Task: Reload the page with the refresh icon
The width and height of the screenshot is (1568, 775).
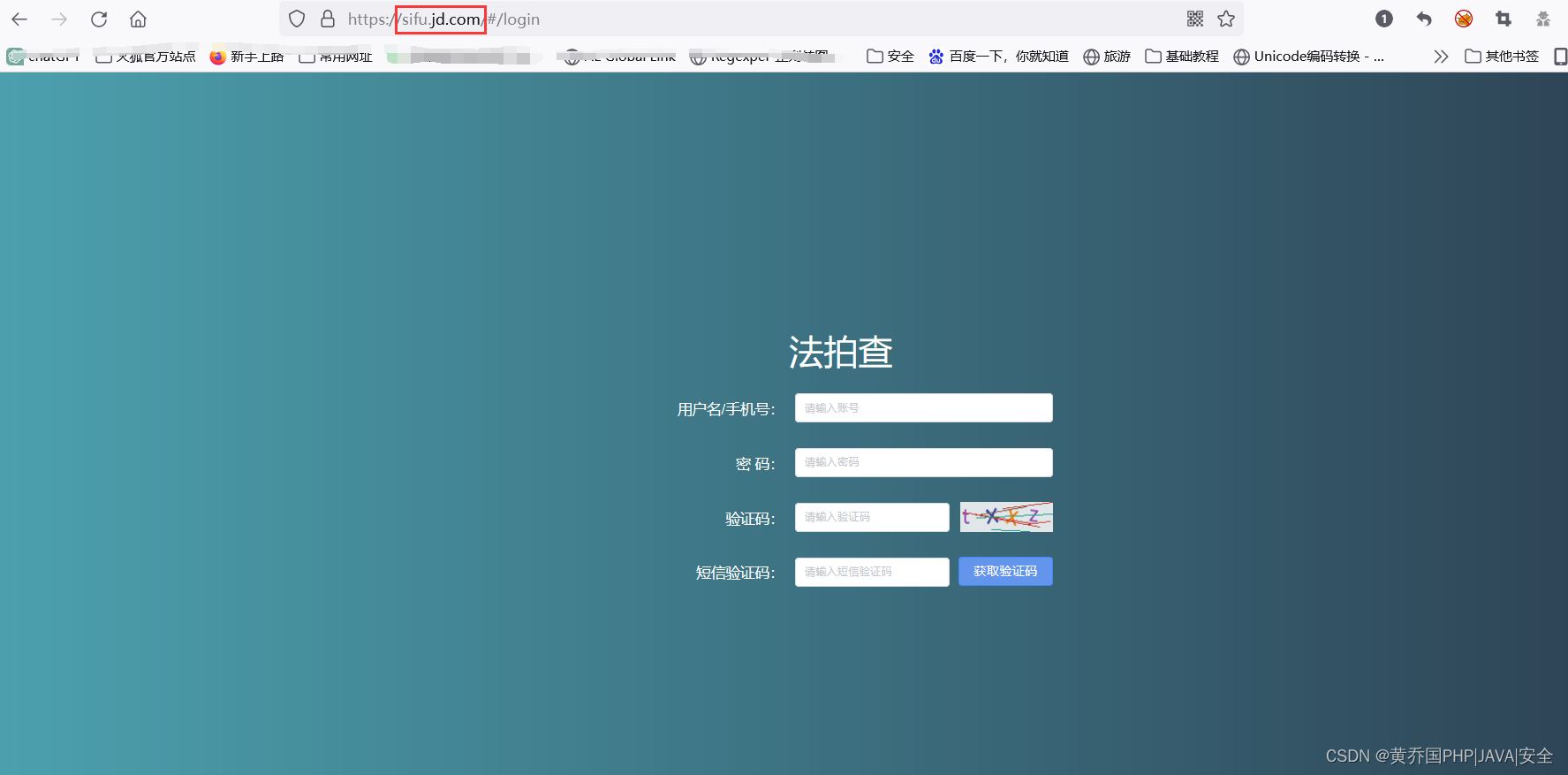Action: click(99, 19)
